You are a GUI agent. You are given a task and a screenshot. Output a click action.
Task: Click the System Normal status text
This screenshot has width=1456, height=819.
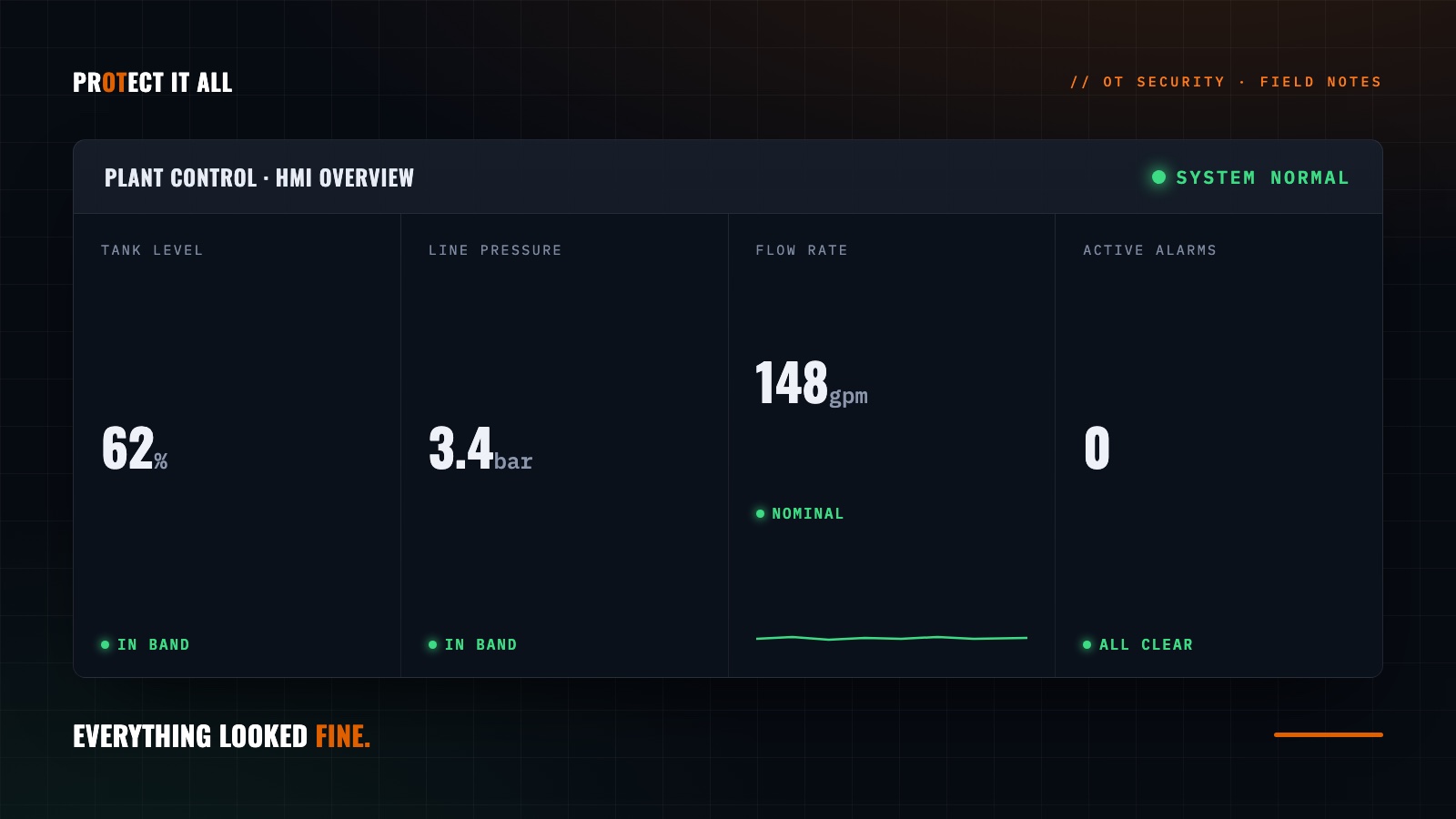[1262, 177]
